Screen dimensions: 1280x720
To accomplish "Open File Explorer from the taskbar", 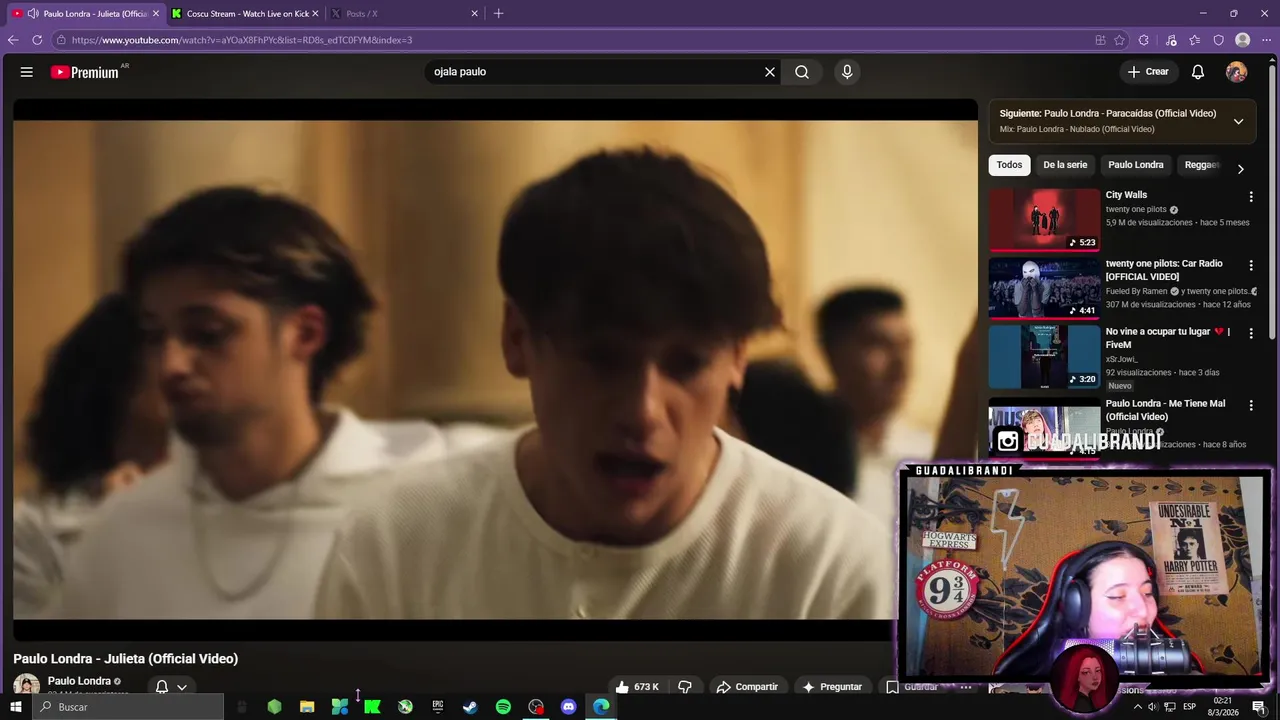I will click(307, 707).
